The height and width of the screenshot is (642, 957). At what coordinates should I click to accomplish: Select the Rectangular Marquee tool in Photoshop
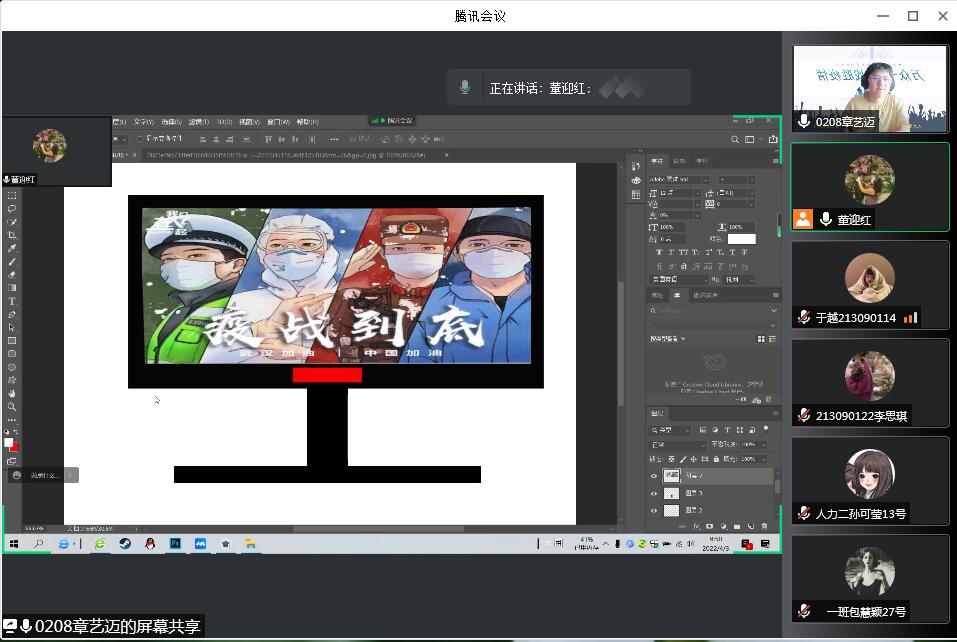[x=12, y=196]
